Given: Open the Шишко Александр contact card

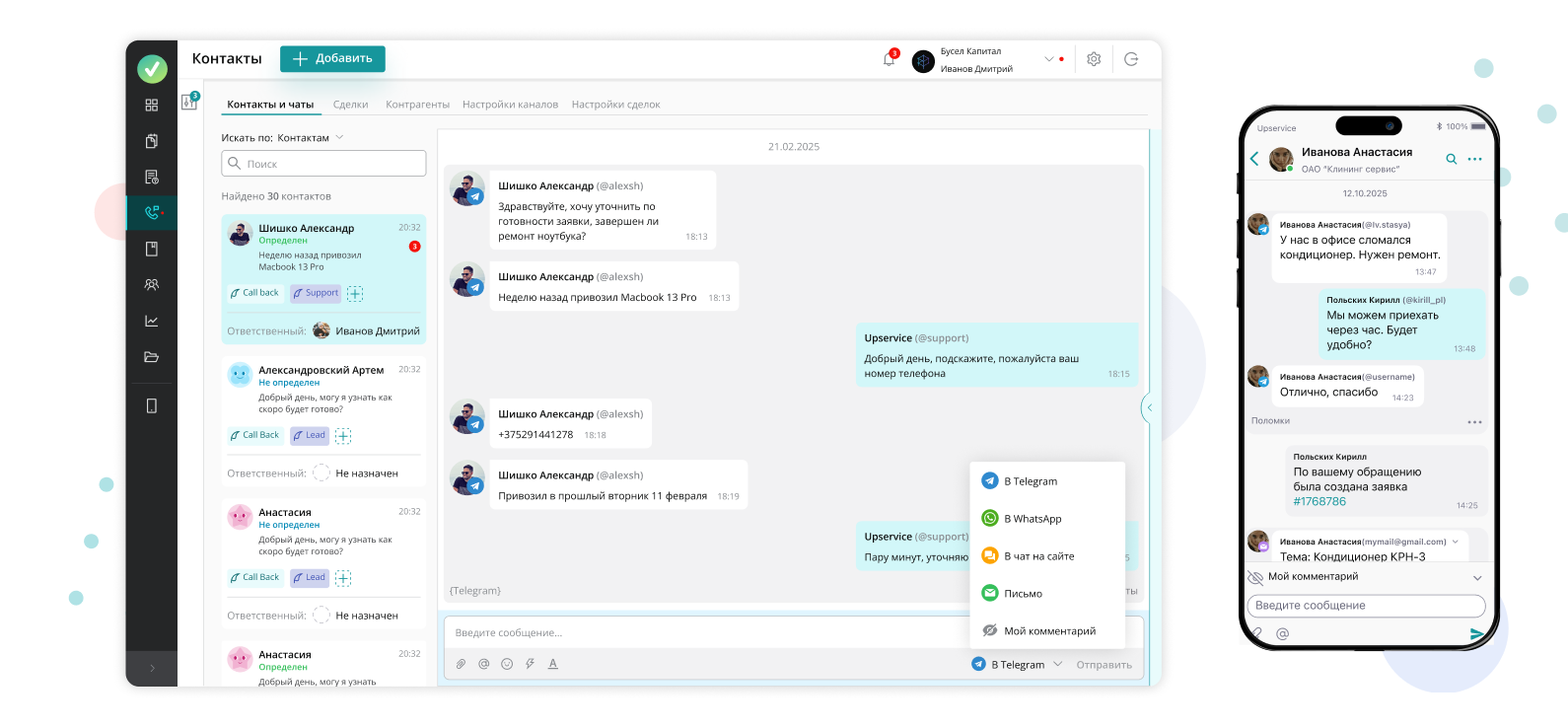Looking at the screenshot, I should [x=323, y=279].
